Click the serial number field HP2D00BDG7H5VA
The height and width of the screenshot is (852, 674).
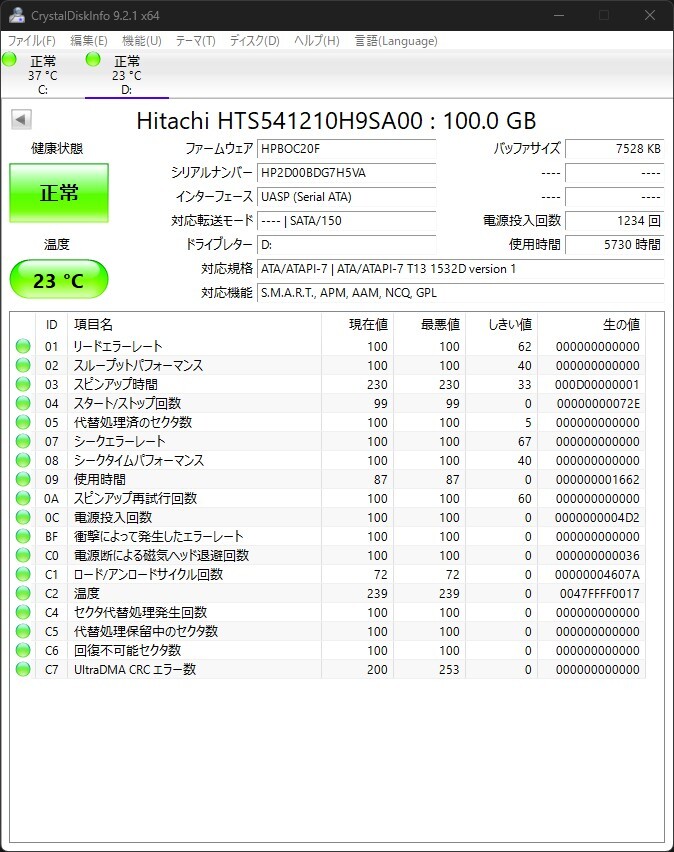346,173
